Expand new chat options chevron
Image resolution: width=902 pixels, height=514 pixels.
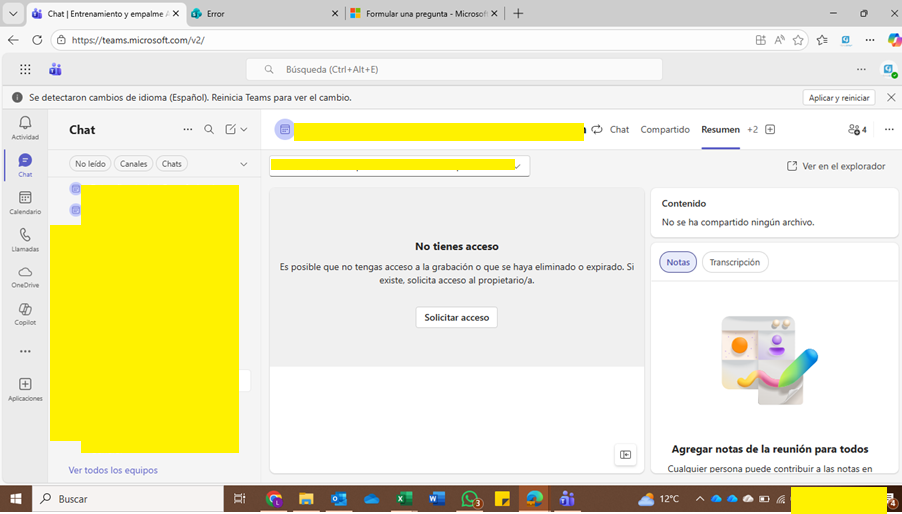244,129
